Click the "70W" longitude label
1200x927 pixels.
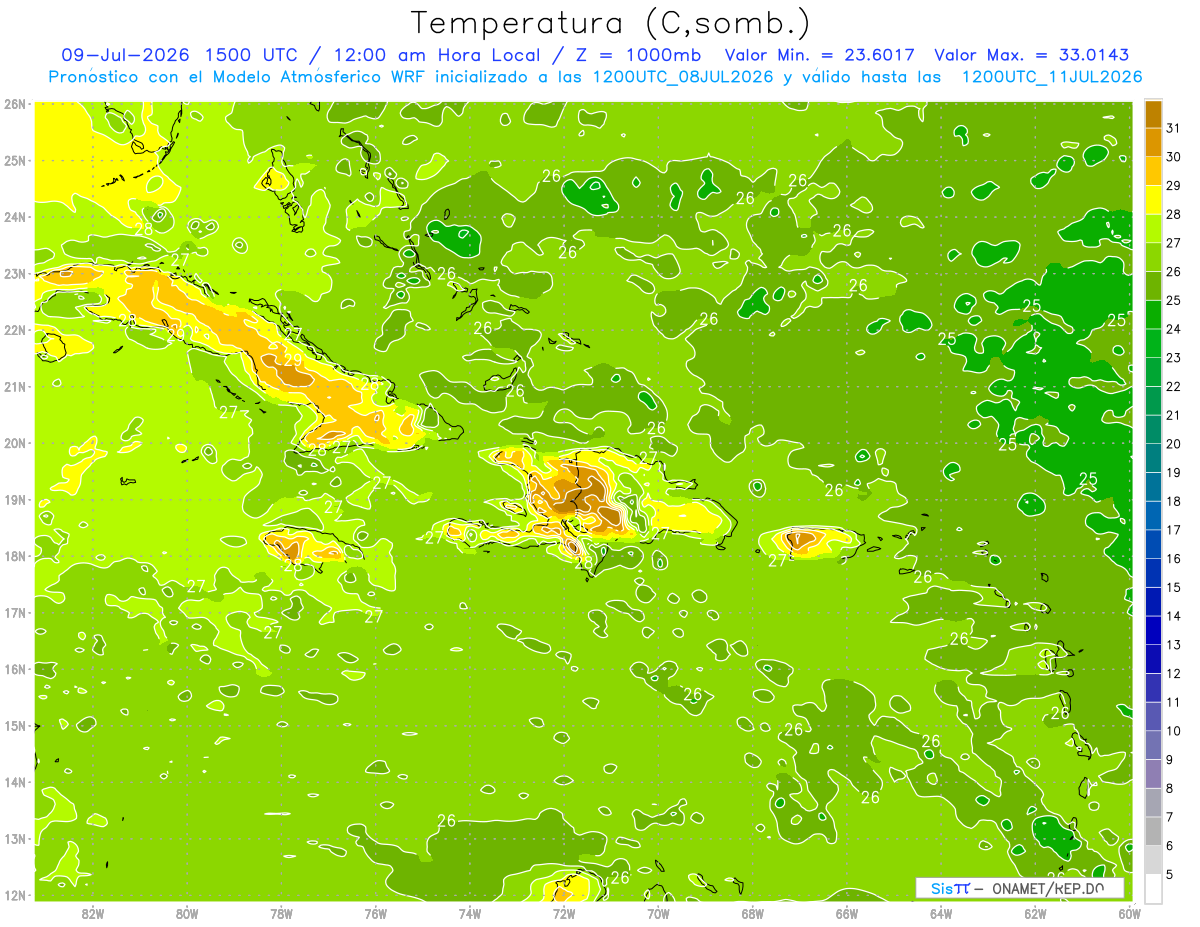658,913
